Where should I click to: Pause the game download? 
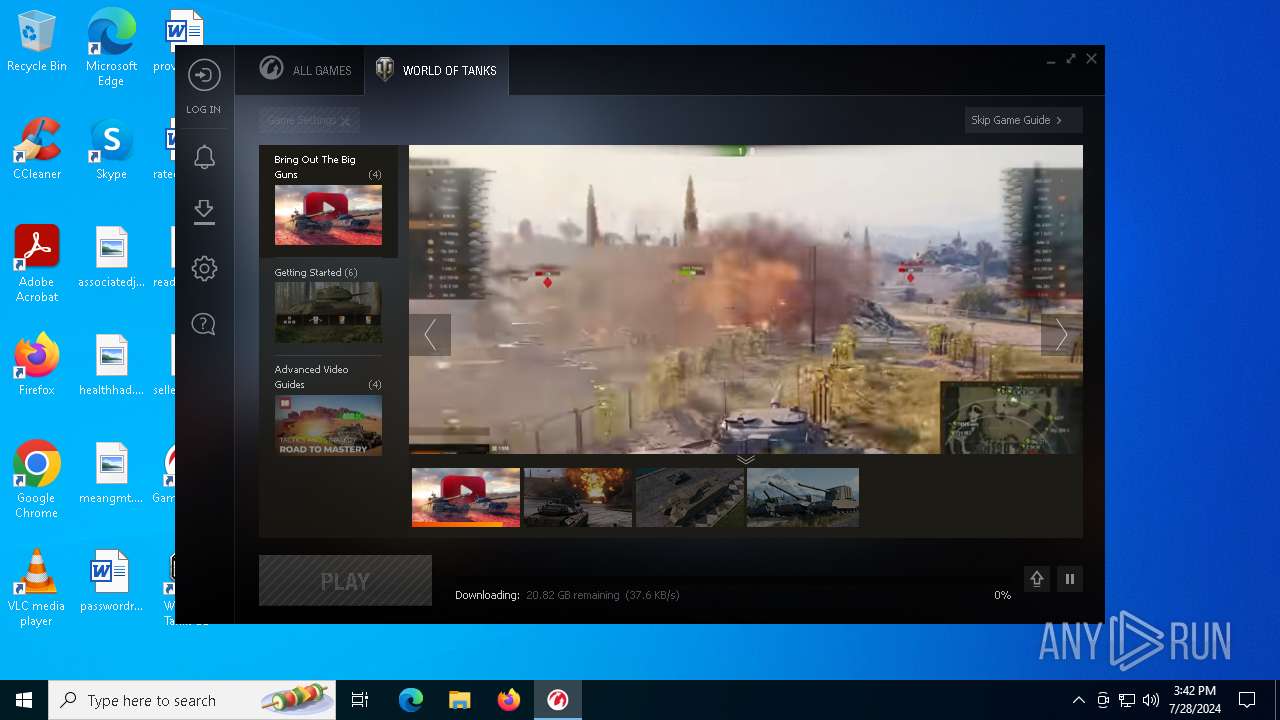point(1070,579)
